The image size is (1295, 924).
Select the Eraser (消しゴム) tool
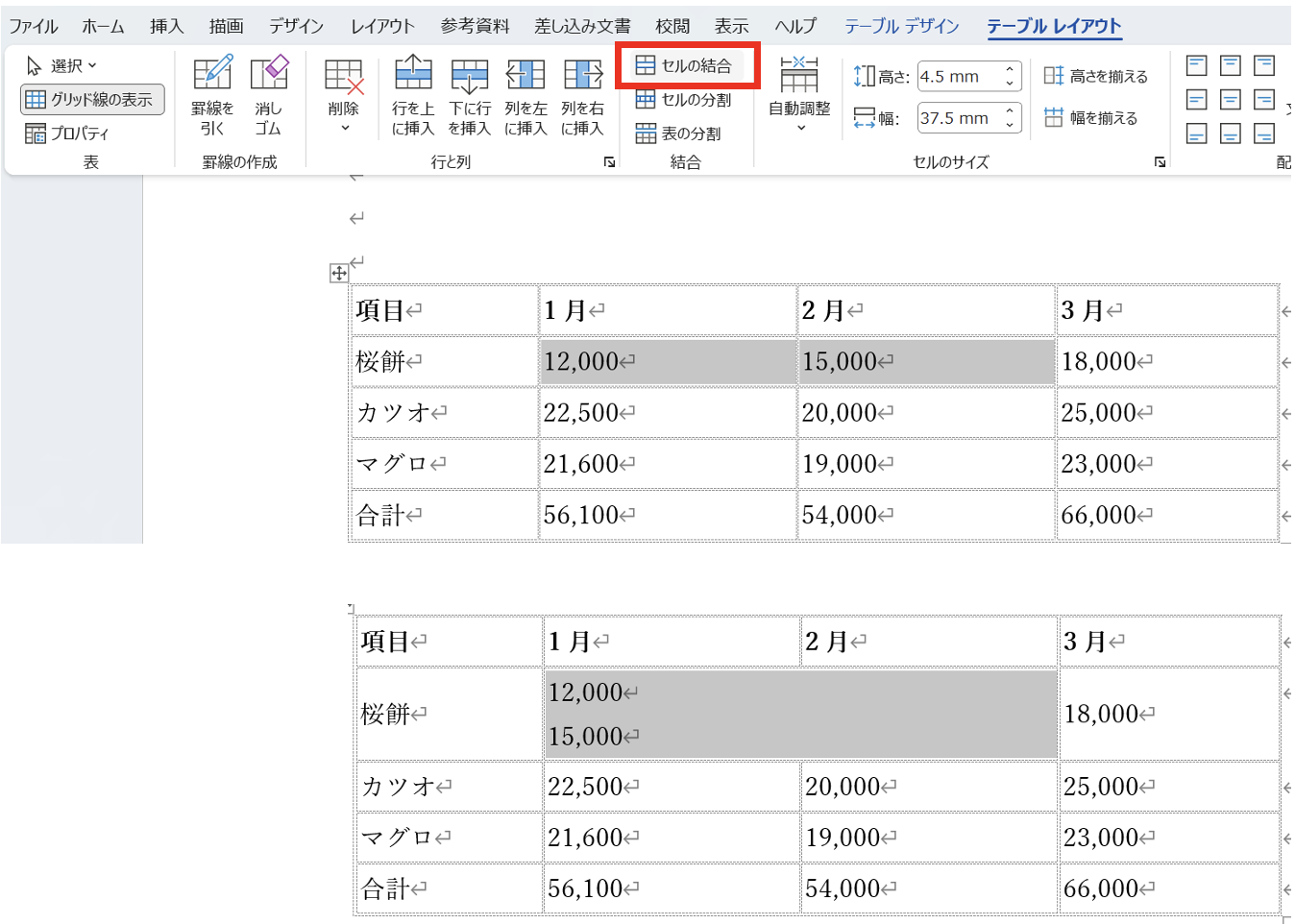point(268,94)
